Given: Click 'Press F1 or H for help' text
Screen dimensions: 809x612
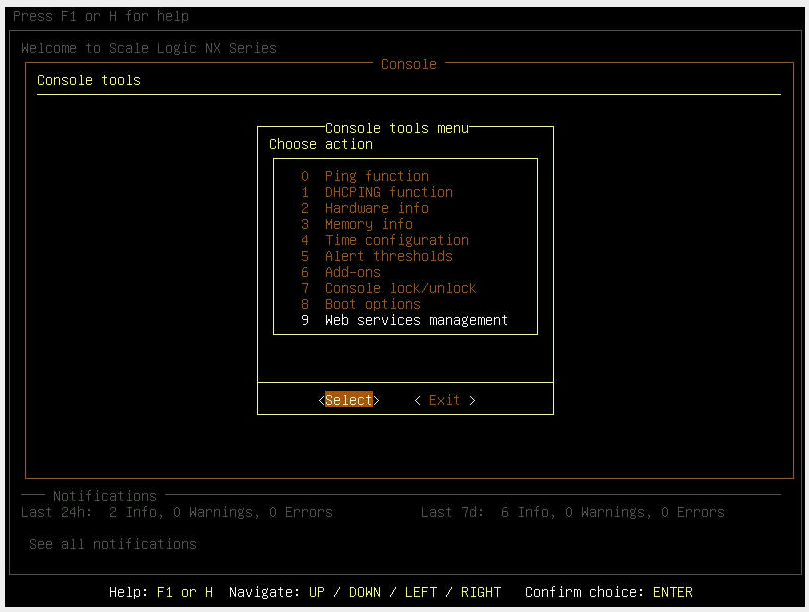Looking at the screenshot, I should click(101, 16).
